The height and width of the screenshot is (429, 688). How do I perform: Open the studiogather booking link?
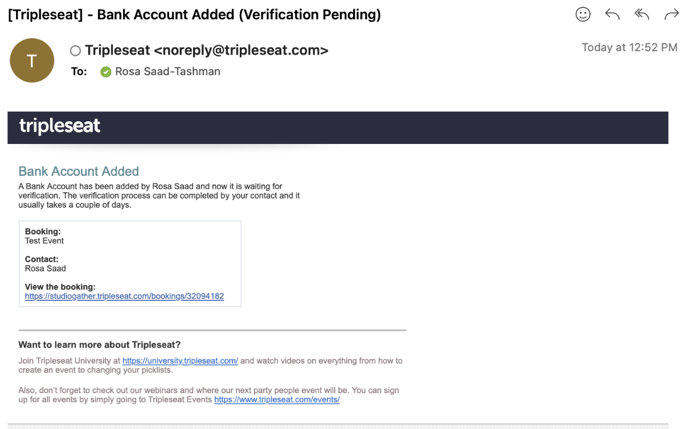click(x=124, y=297)
